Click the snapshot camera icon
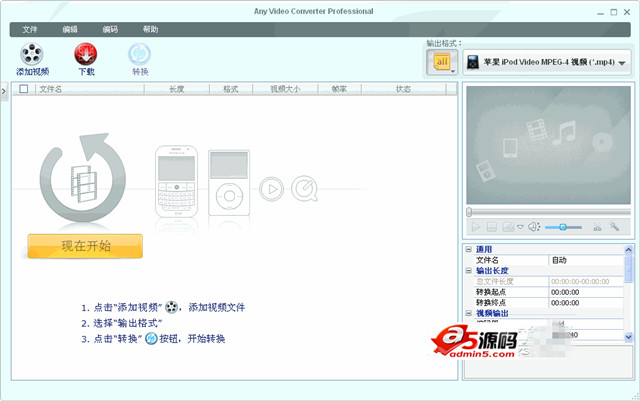Screen dimensions: 640x401 pos(508,227)
